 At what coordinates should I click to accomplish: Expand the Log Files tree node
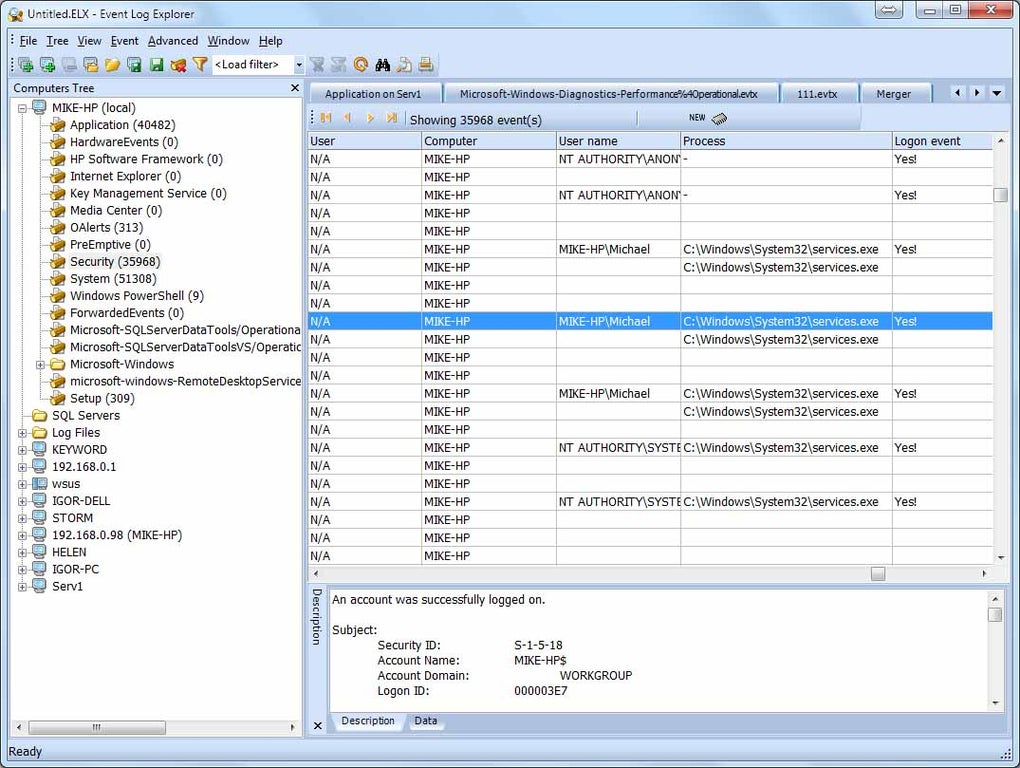(x=23, y=433)
